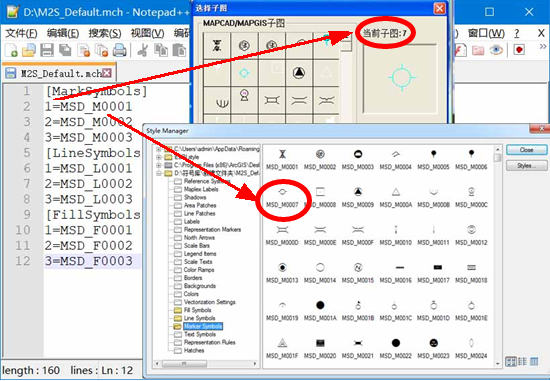550x381 pixels.
Task: Select the MSD_M001A filled circle symbol
Action: click(x=320, y=310)
